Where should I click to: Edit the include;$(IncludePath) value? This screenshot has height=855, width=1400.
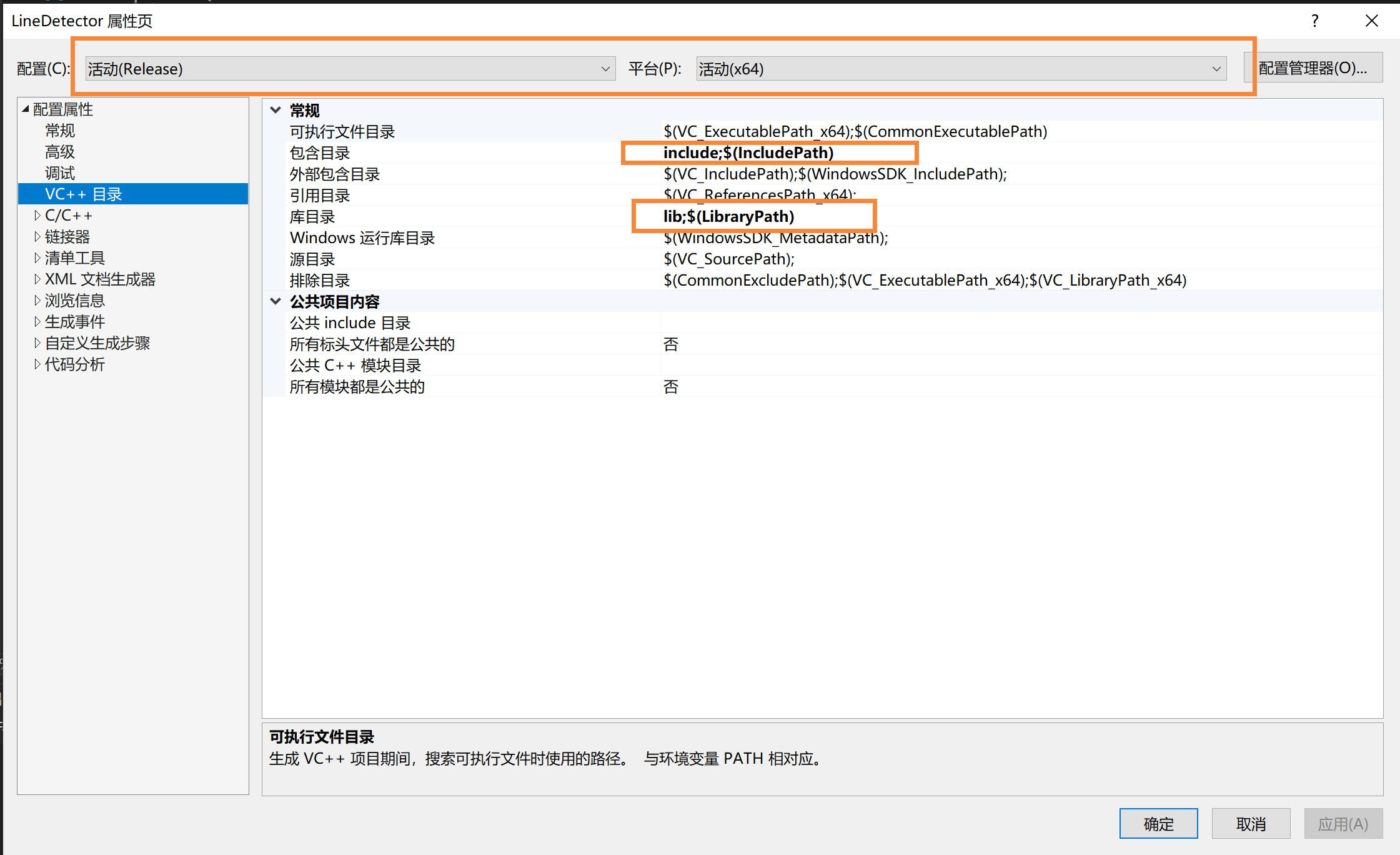click(748, 153)
